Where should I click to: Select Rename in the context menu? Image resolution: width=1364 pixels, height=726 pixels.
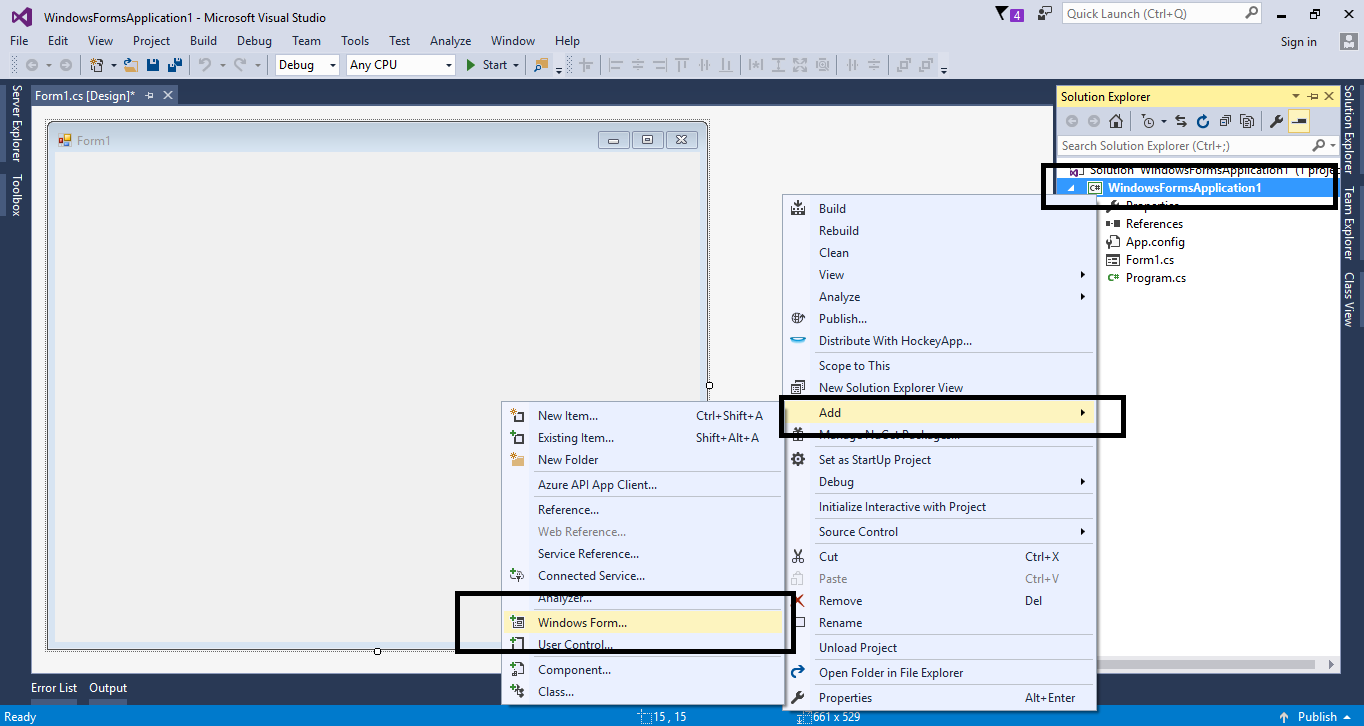point(940,623)
